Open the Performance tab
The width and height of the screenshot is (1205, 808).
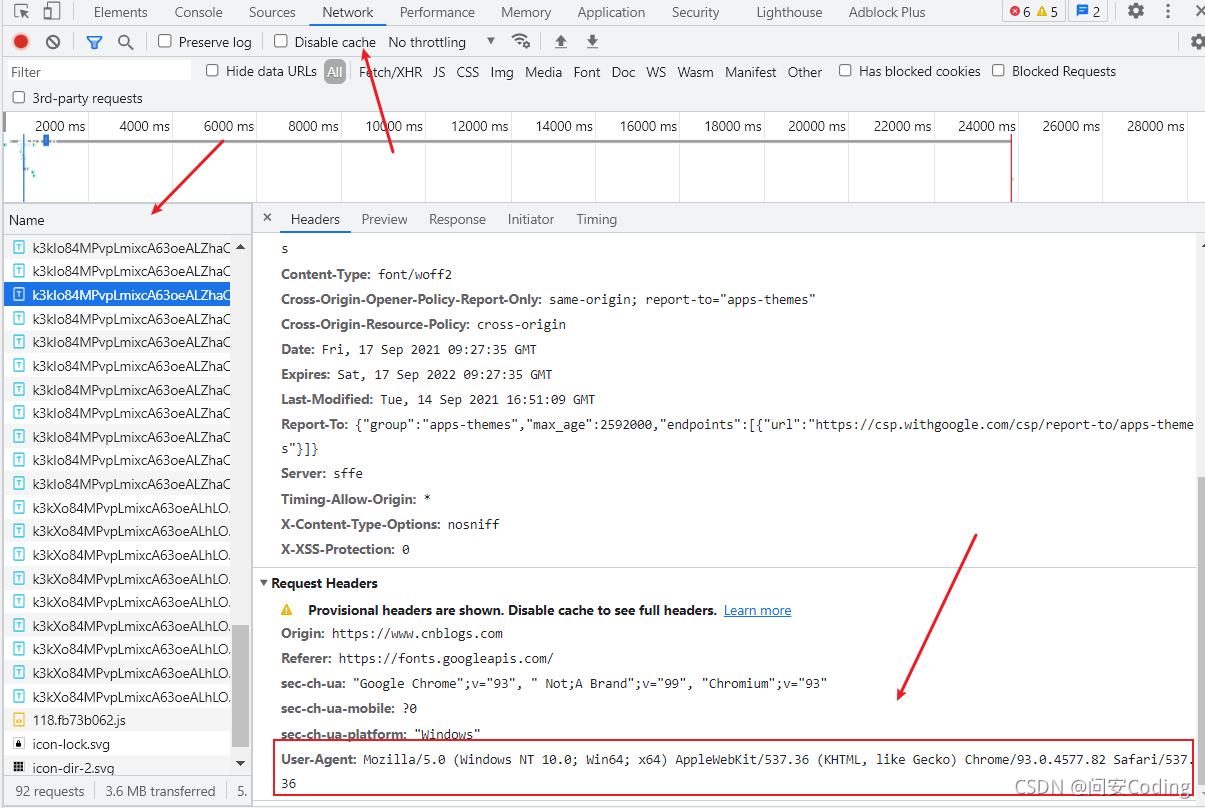[437, 12]
